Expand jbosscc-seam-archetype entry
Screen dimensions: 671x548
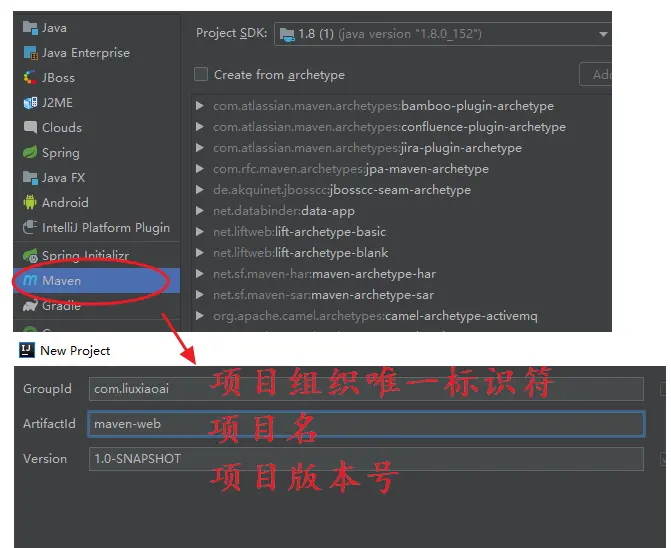click(x=199, y=190)
